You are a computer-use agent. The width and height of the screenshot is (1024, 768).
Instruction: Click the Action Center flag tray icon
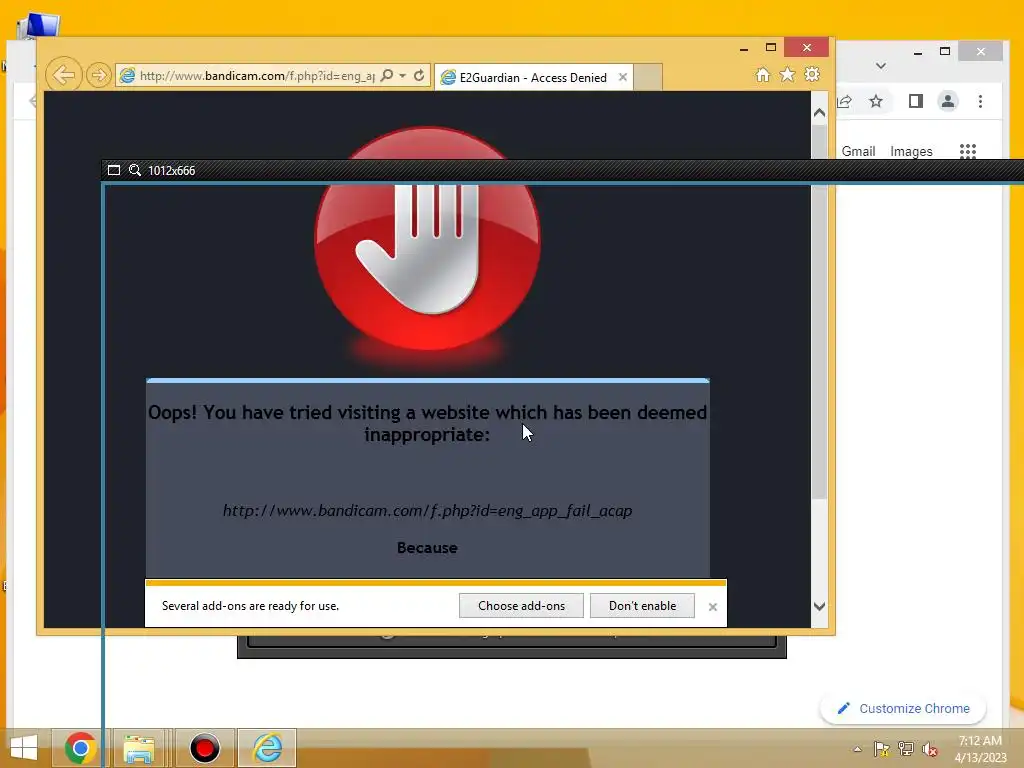881,749
